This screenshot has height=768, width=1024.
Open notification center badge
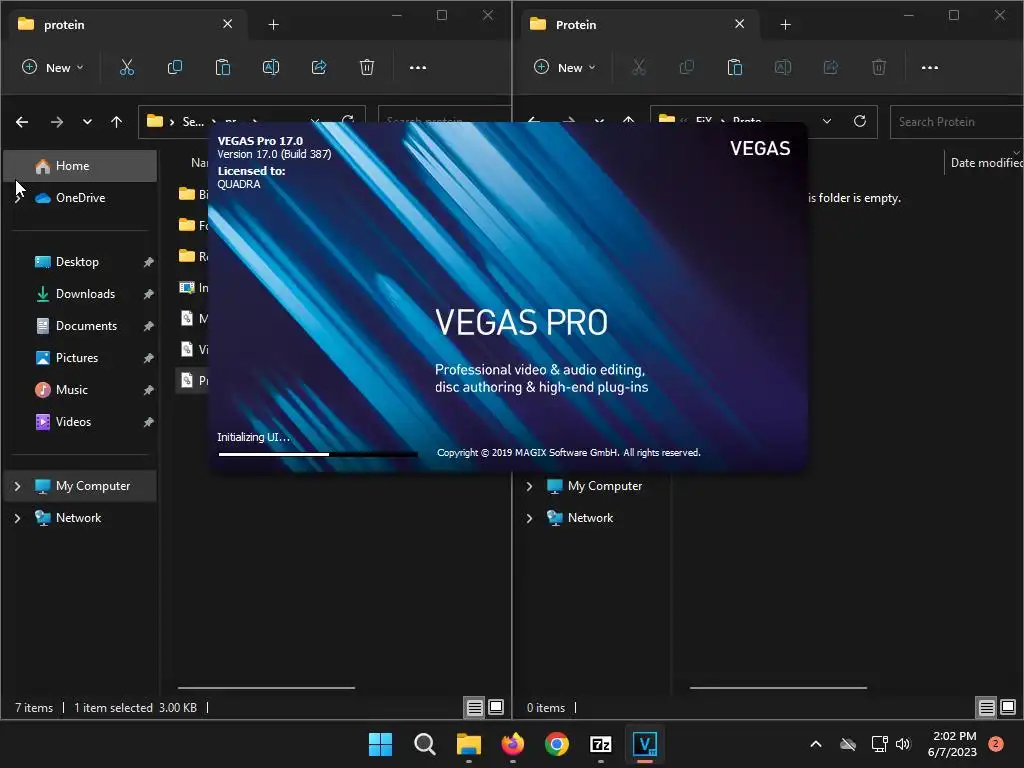tap(996, 744)
